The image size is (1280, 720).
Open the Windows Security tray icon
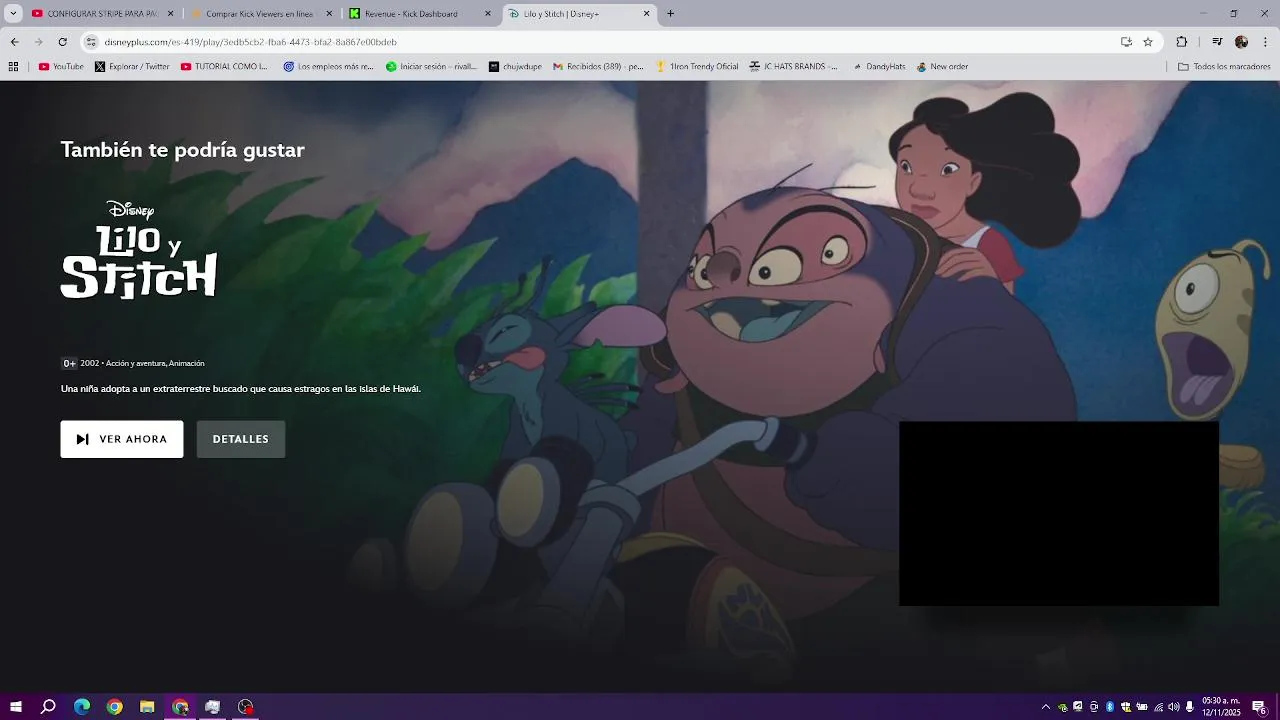pyautogui.click(x=1126, y=707)
